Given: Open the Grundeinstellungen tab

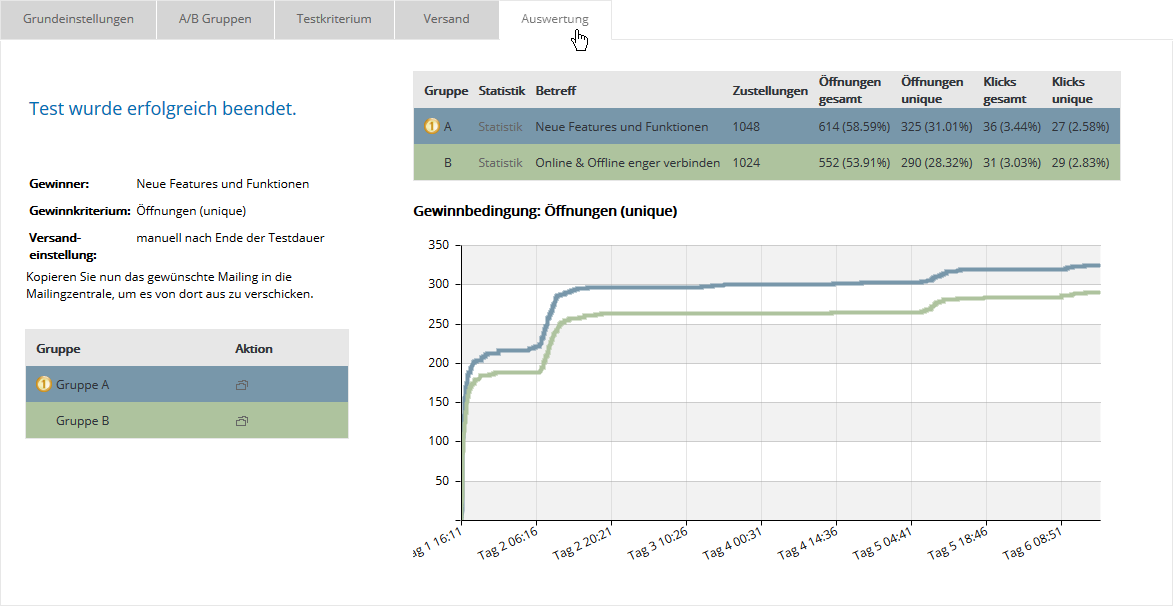Looking at the screenshot, I should [78, 19].
